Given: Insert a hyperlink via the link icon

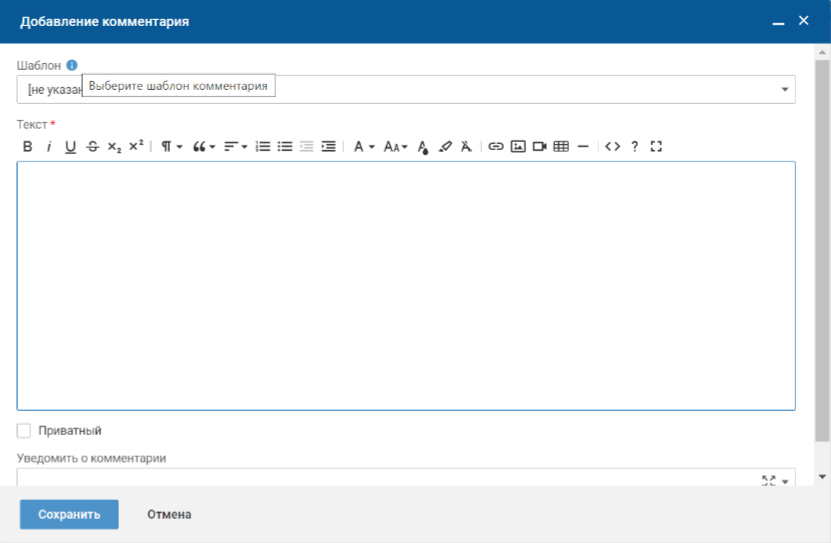Looking at the screenshot, I should tap(496, 147).
